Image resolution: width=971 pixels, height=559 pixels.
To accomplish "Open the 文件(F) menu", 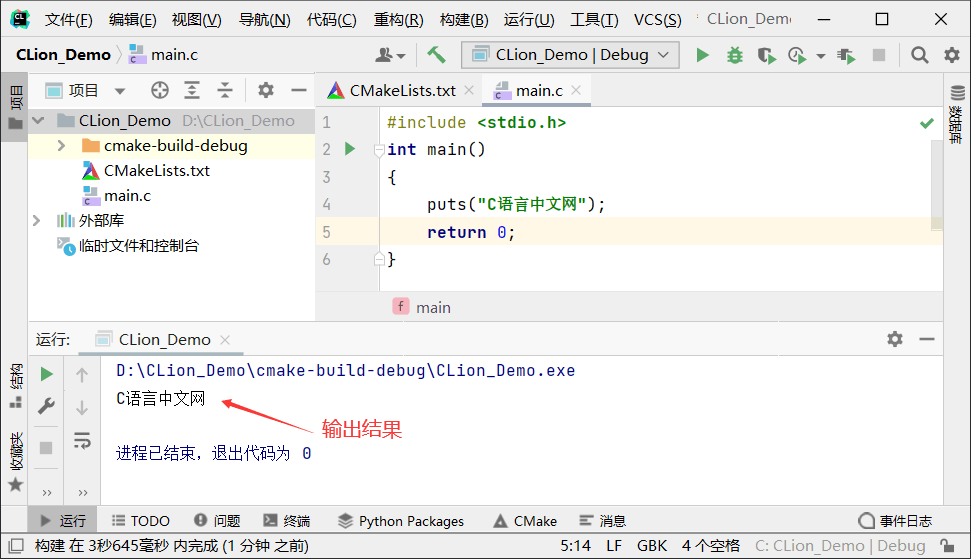I will pos(68,20).
